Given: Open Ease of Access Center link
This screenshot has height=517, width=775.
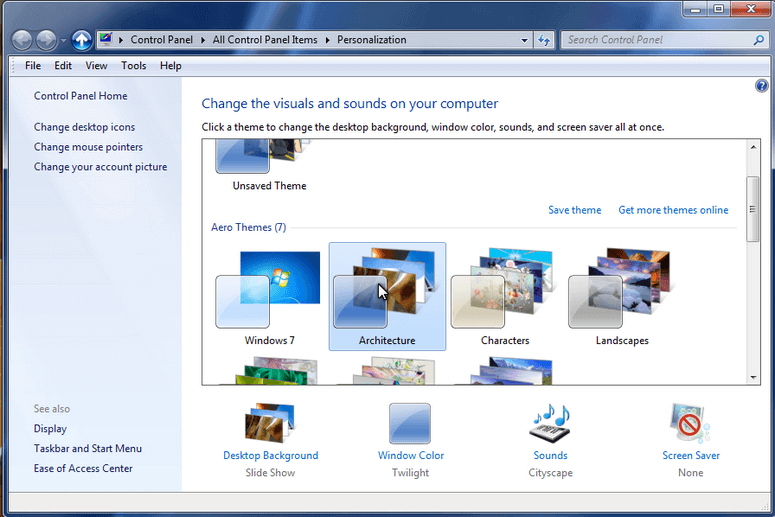Looking at the screenshot, I should [x=83, y=468].
